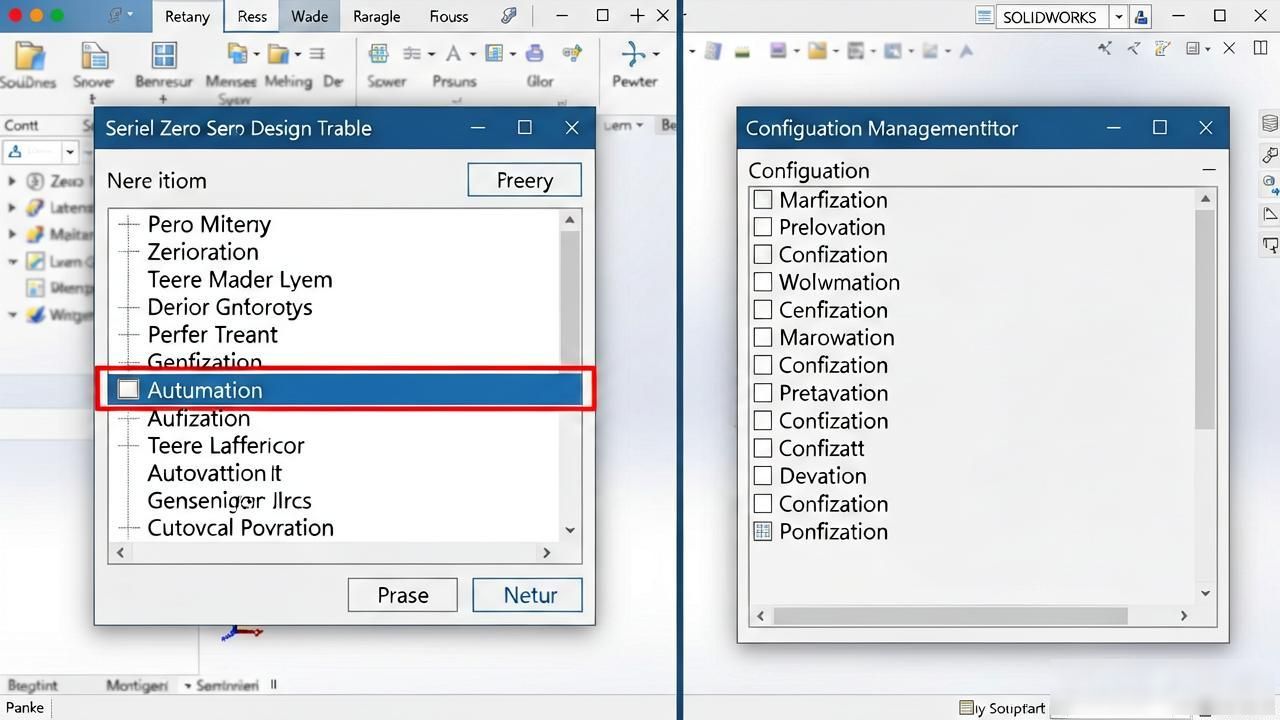Toggle the Autumation checkbox in the list
The height and width of the screenshot is (720, 1280).
click(x=128, y=389)
